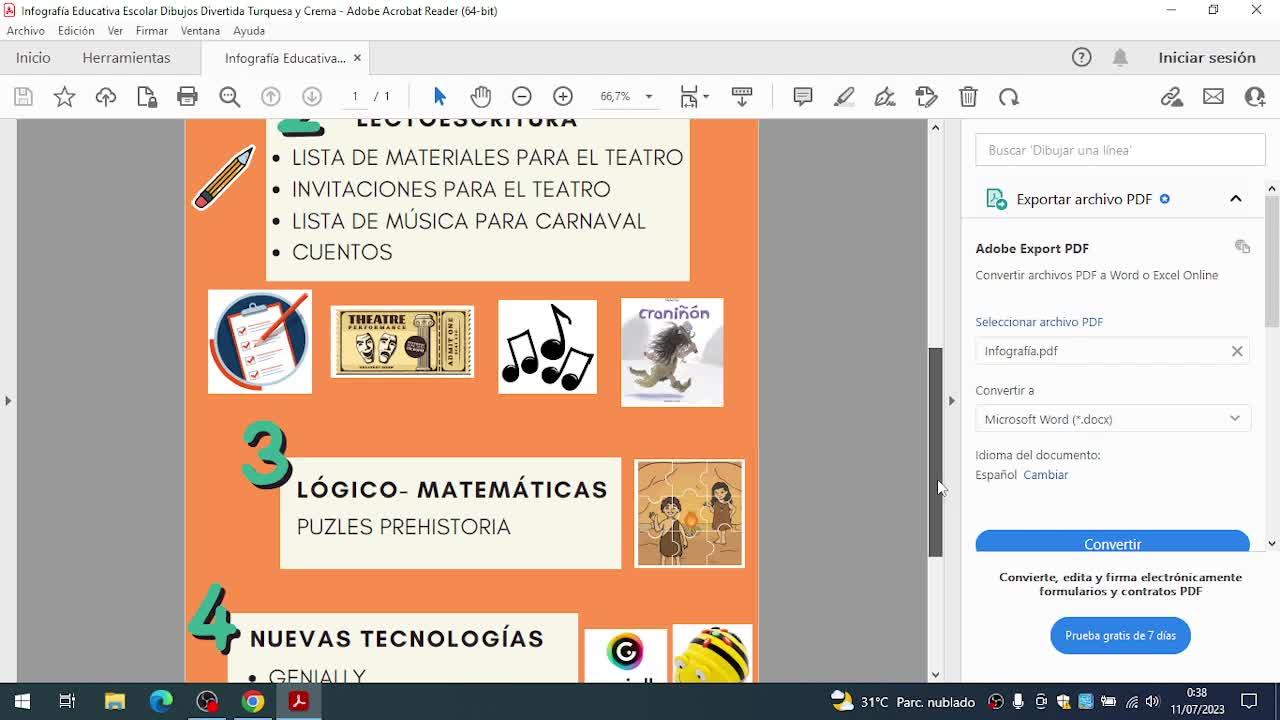This screenshot has height=720, width=1280.
Task: Select the hand pan tool
Action: pos(481,97)
